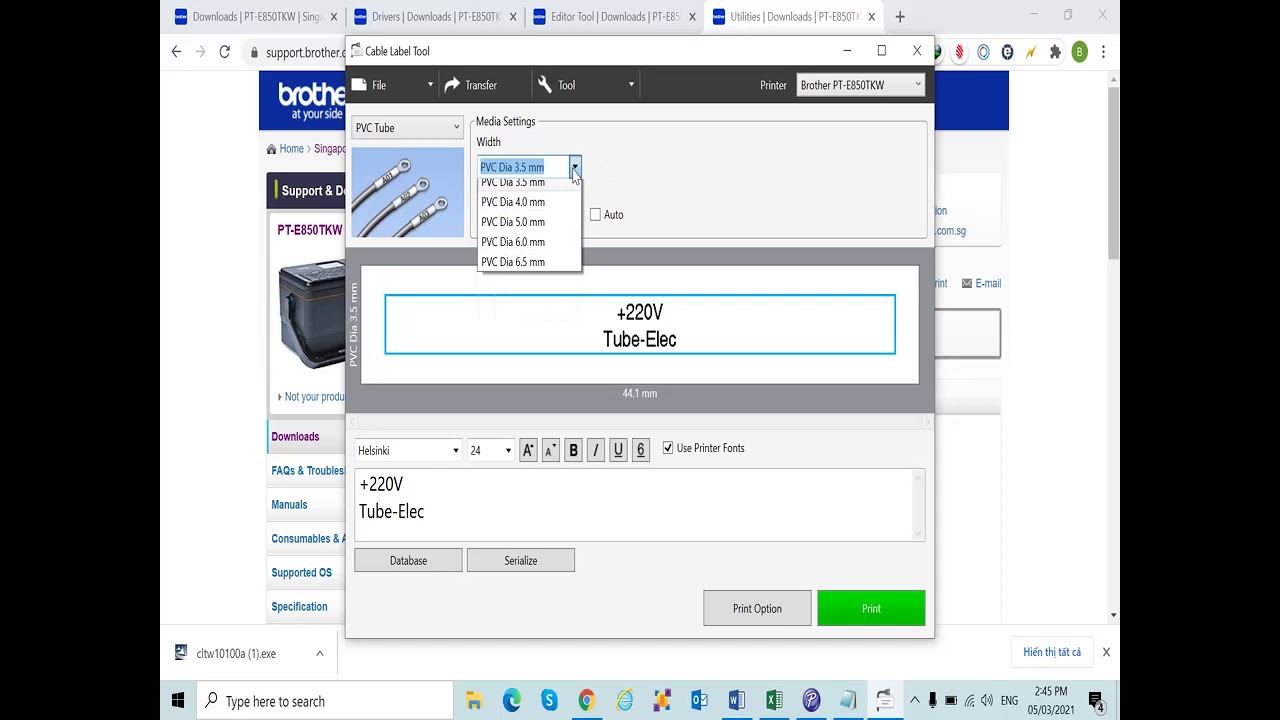Click the PVC tube cable sample image
Screen dimensions: 1280x720
coord(408,192)
